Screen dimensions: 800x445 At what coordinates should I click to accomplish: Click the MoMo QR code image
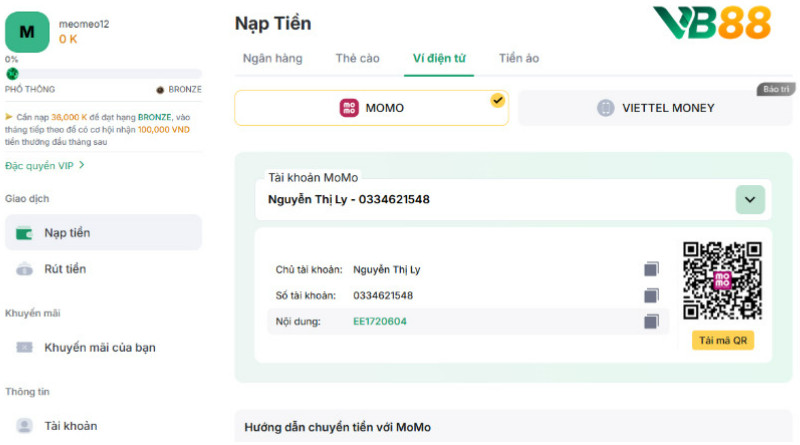[x=722, y=281]
